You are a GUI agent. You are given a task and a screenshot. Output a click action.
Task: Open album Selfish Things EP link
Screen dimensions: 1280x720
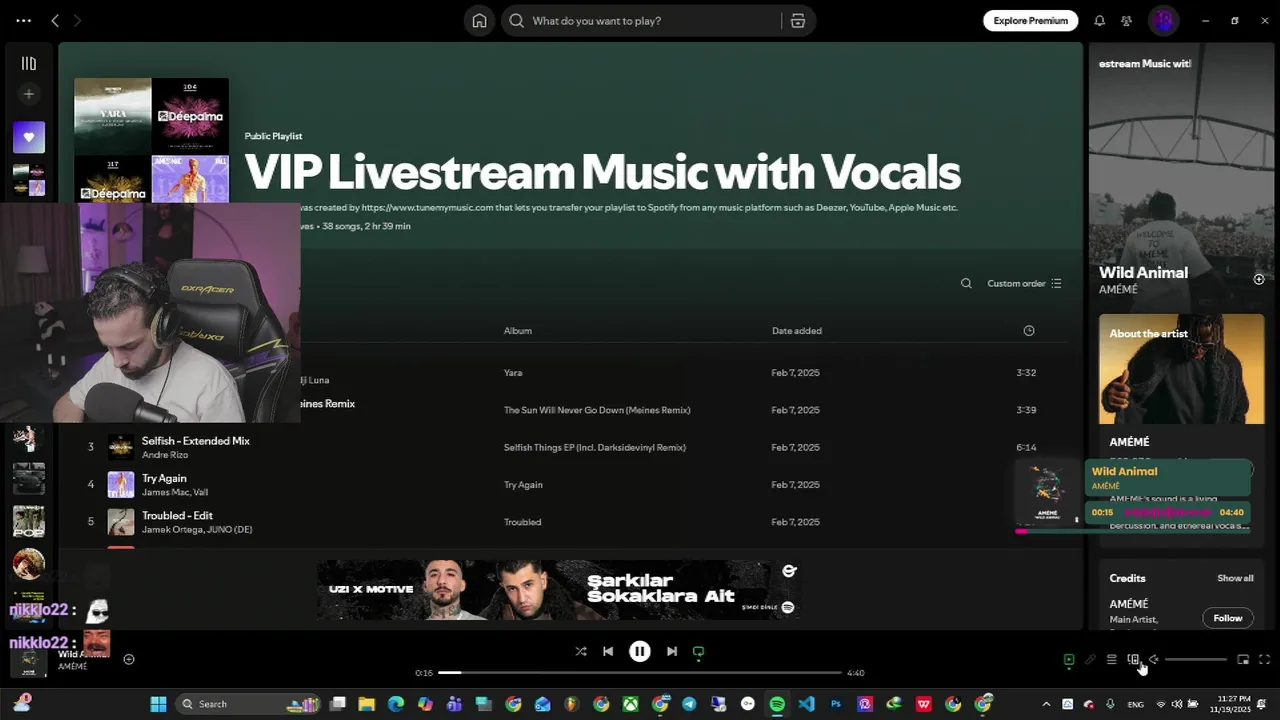pyautogui.click(x=595, y=447)
